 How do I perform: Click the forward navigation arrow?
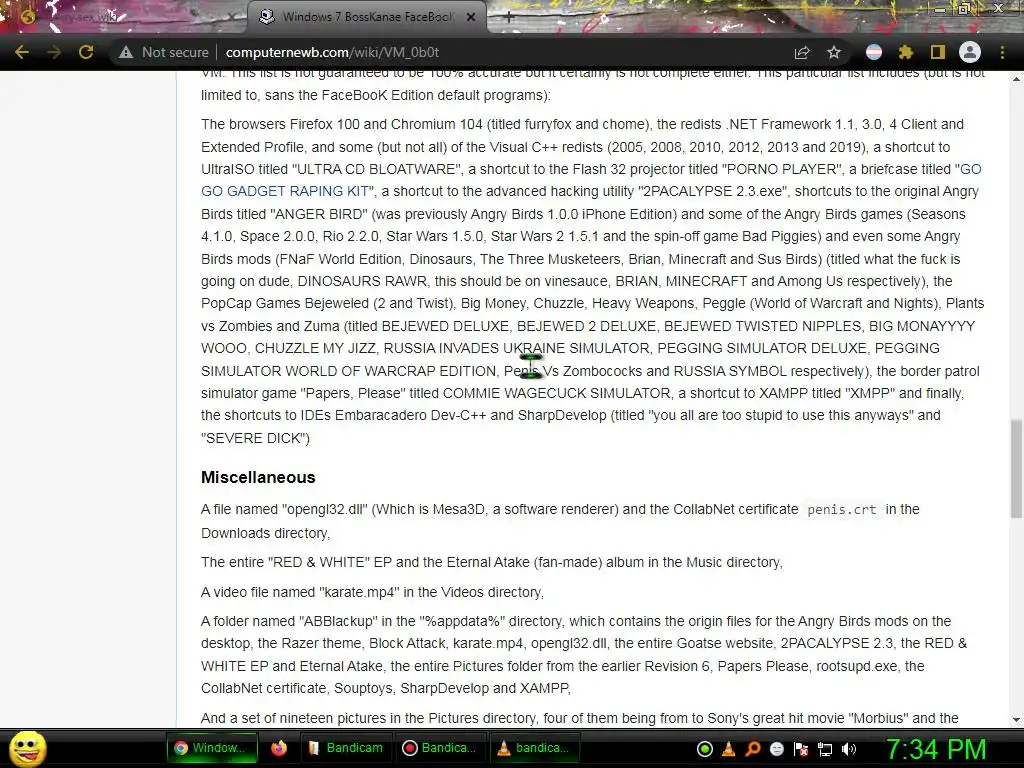click(54, 52)
